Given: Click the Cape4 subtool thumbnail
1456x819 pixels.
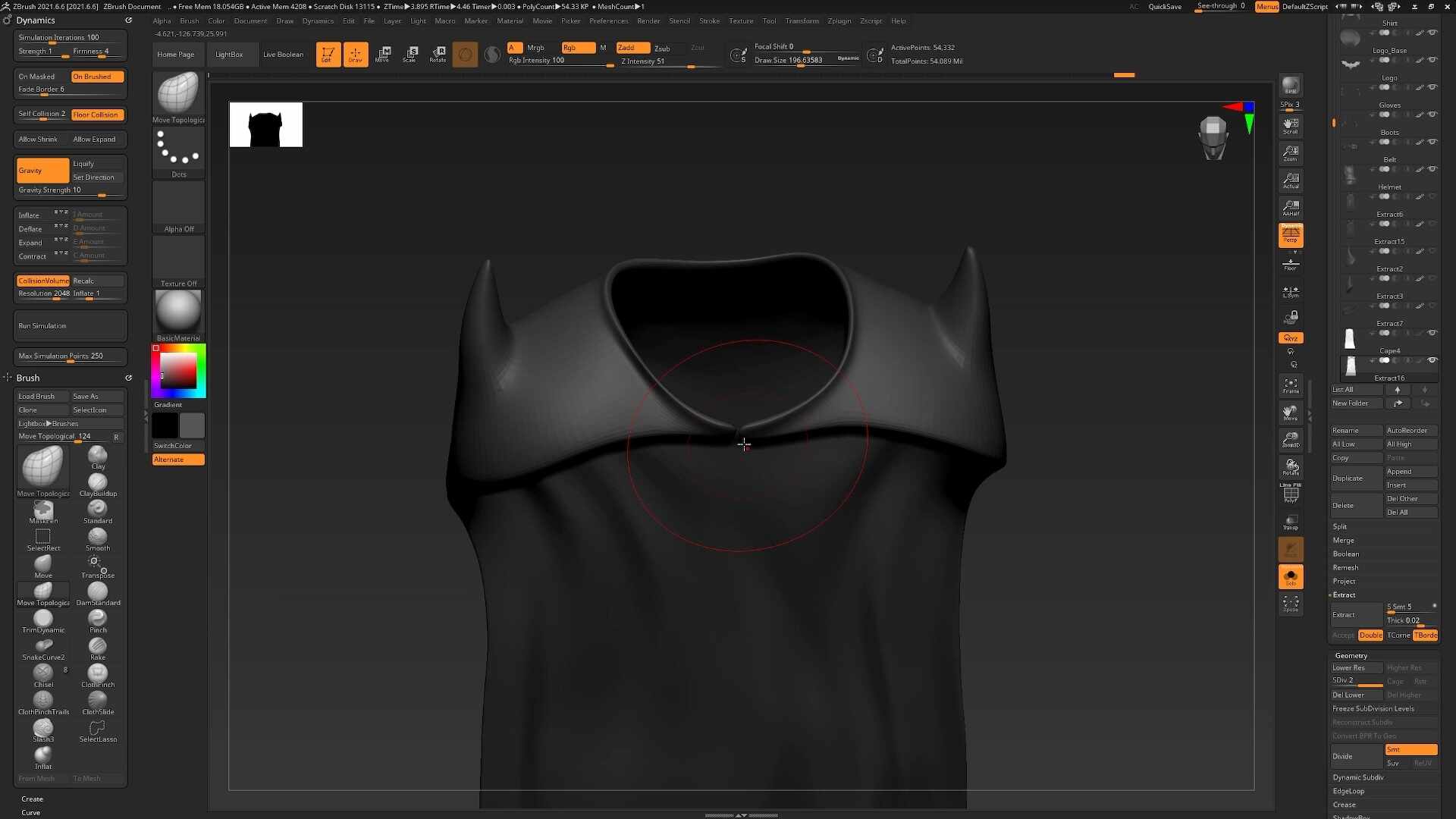Looking at the screenshot, I should click(1350, 365).
